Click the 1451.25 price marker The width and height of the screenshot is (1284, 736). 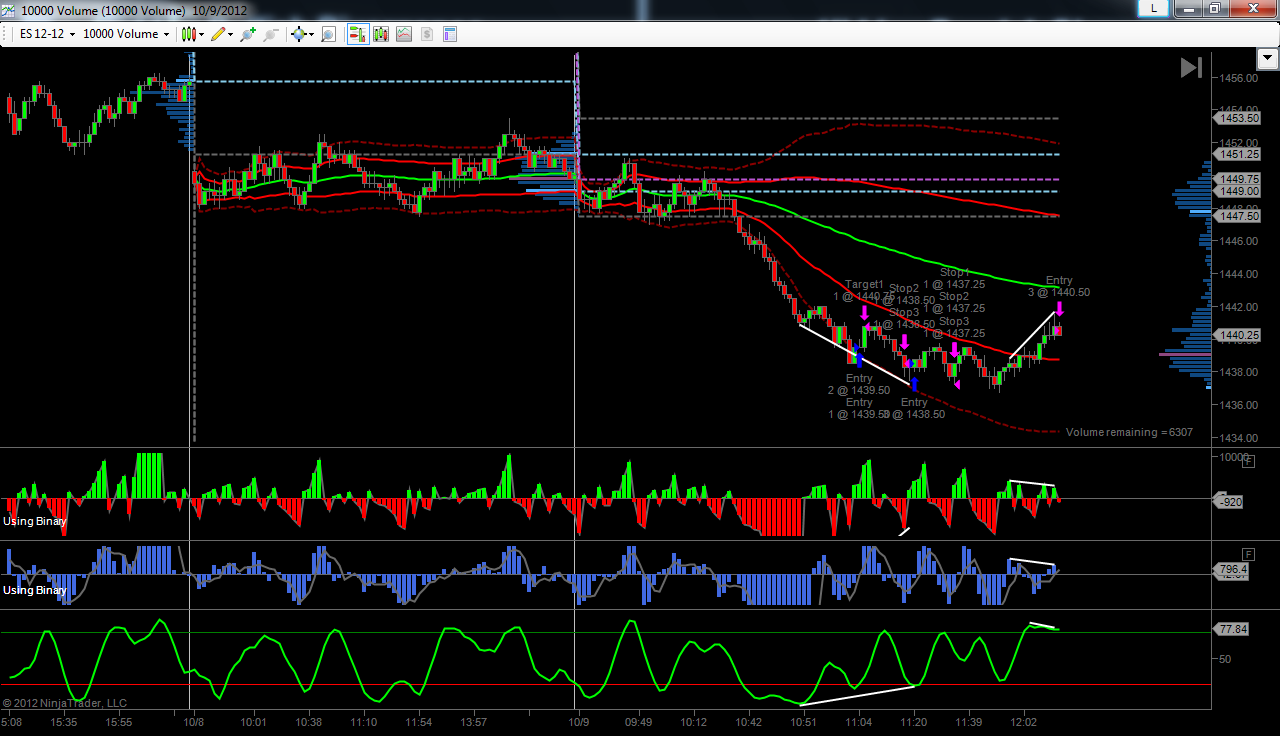pyautogui.click(x=1237, y=154)
